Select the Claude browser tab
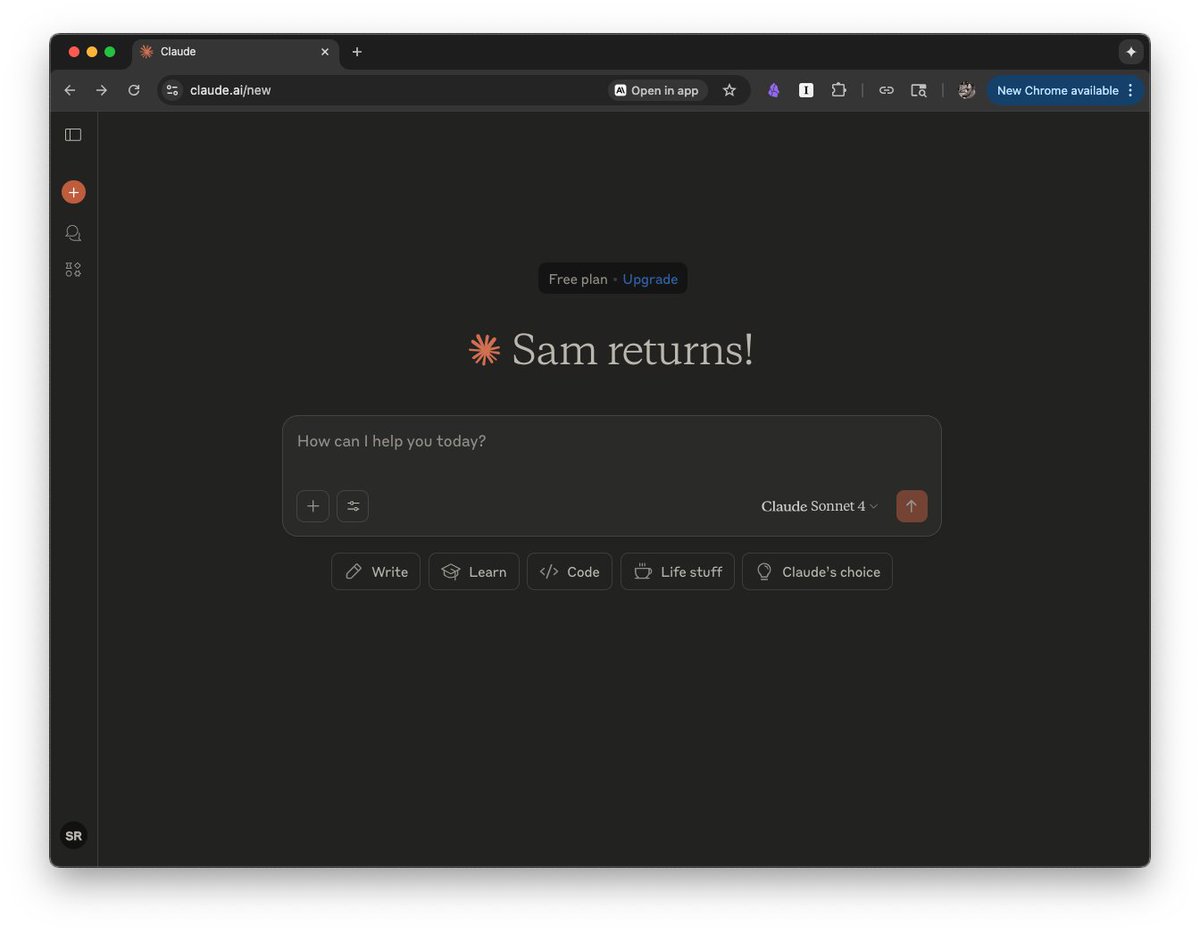 coord(236,52)
